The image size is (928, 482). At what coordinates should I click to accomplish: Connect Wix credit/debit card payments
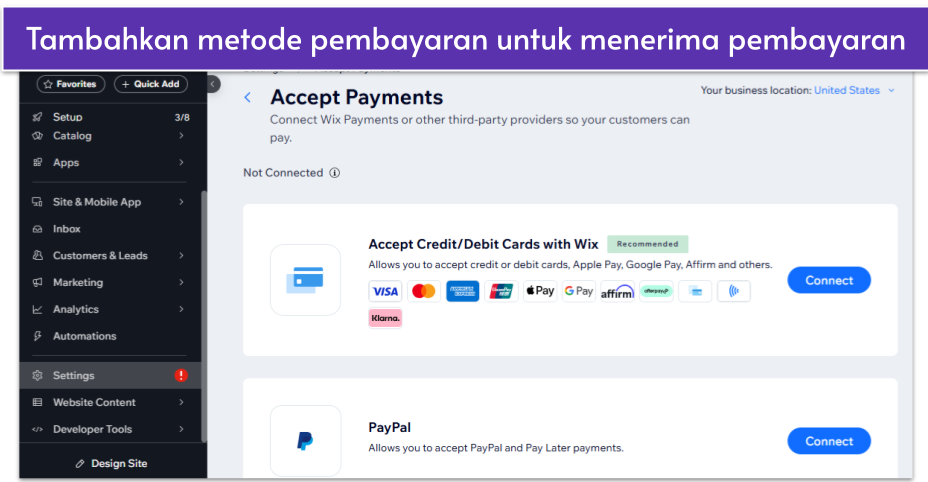[829, 280]
